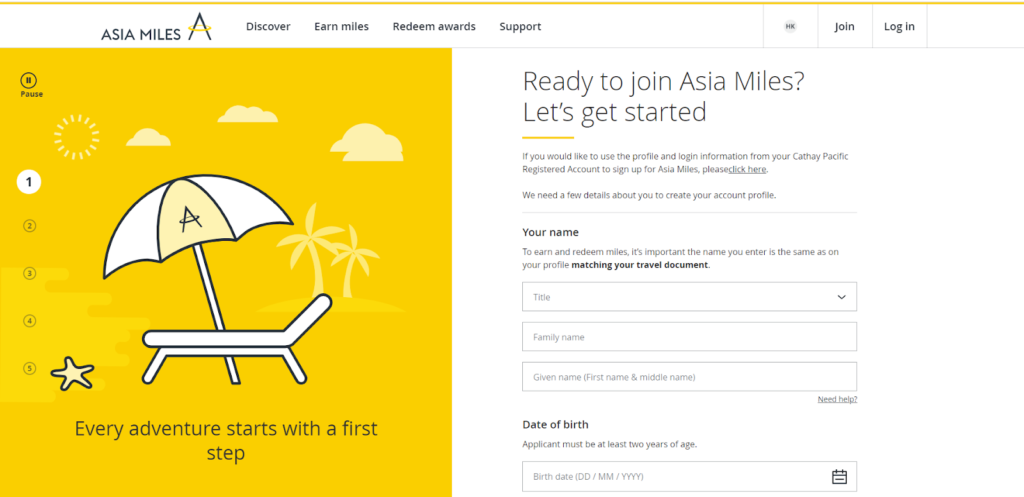Click the Join button
This screenshot has height=497, width=1024.
tap(844, 27)
